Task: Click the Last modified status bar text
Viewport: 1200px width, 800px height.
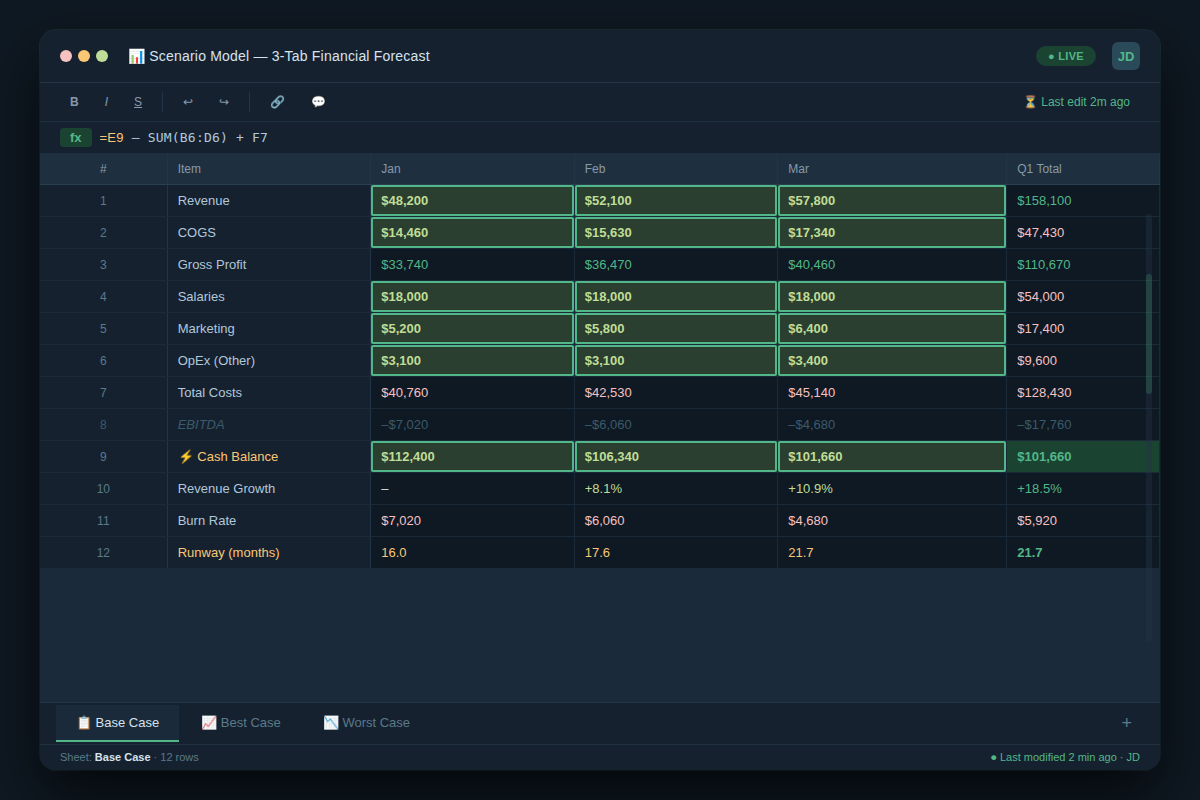Action: pyautogui.click(x=1065, y=757)
